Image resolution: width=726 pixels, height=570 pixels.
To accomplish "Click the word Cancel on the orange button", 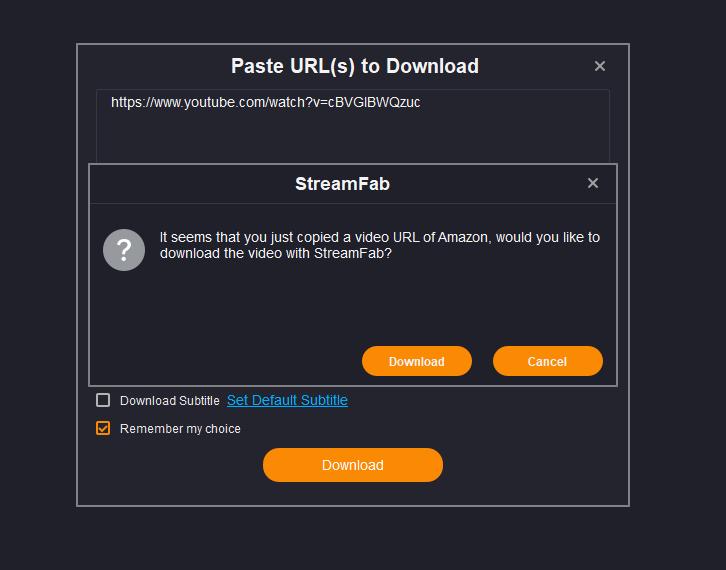I will tap(547, 362).
